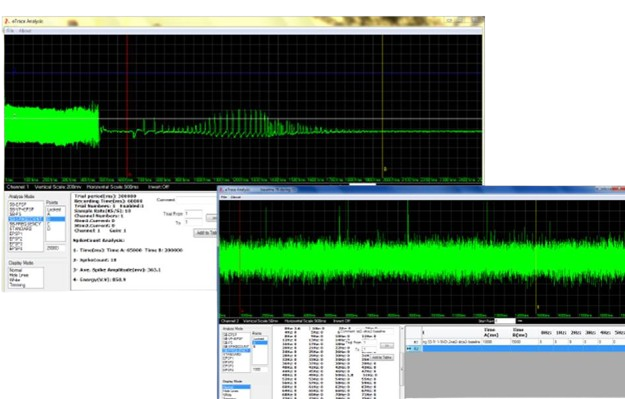This screenshot has width=625, height=399.
Task: Click Add to Table in the back window
Action: (206, 233)
